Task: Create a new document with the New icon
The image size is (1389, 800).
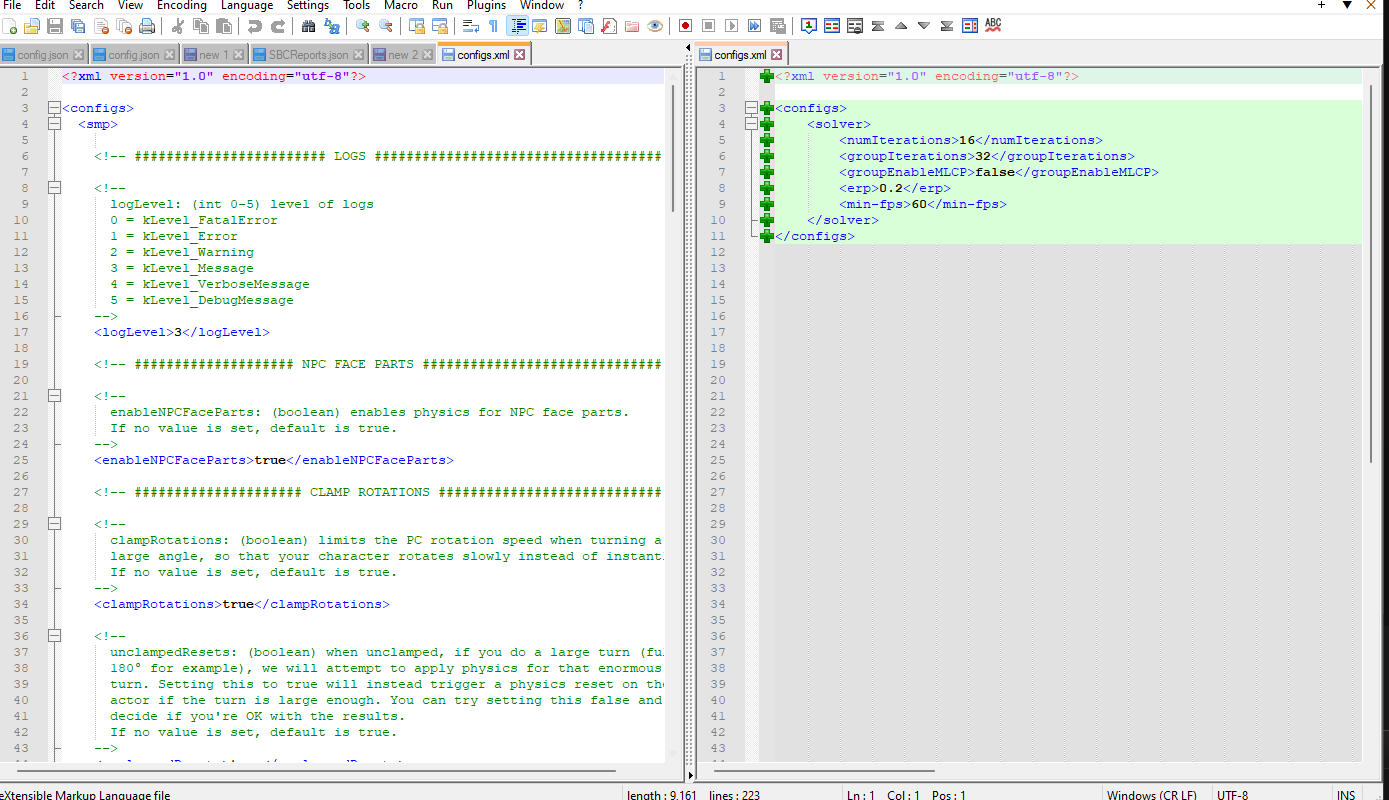Action: tap(9, 26)
